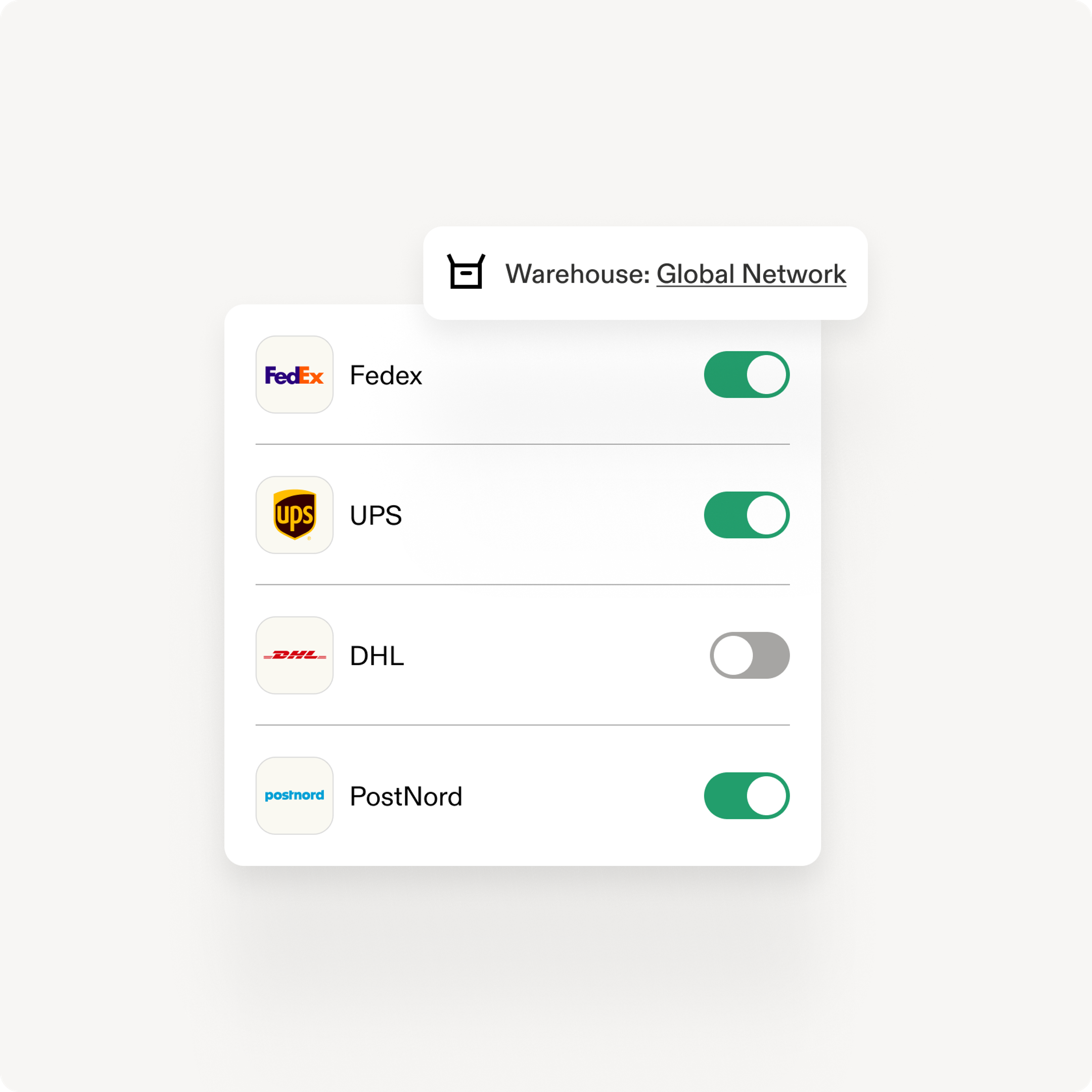The image size is (1092, 1092).
Task: Turn off the UPS toggle
Action: pyautogui.click(x=747, y=515)
